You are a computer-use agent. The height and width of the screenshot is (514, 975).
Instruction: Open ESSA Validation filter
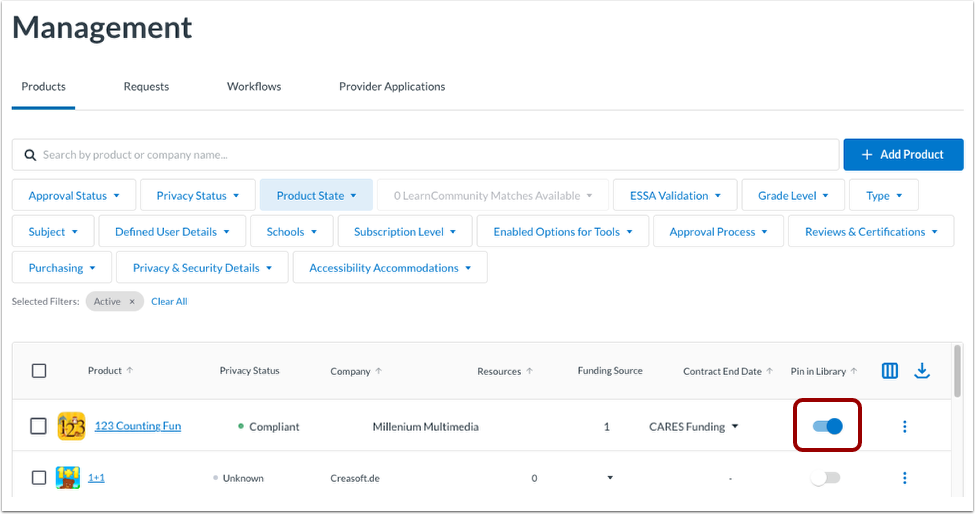pyautogui.click(x=675, y=196)
